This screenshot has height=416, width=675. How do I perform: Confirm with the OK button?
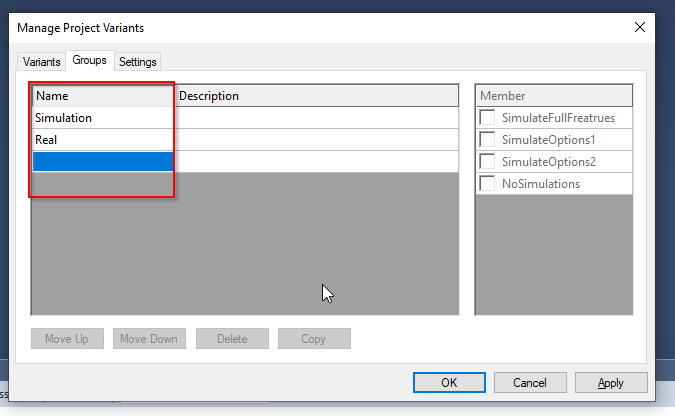pyautogui.click(x=449, y=382)
